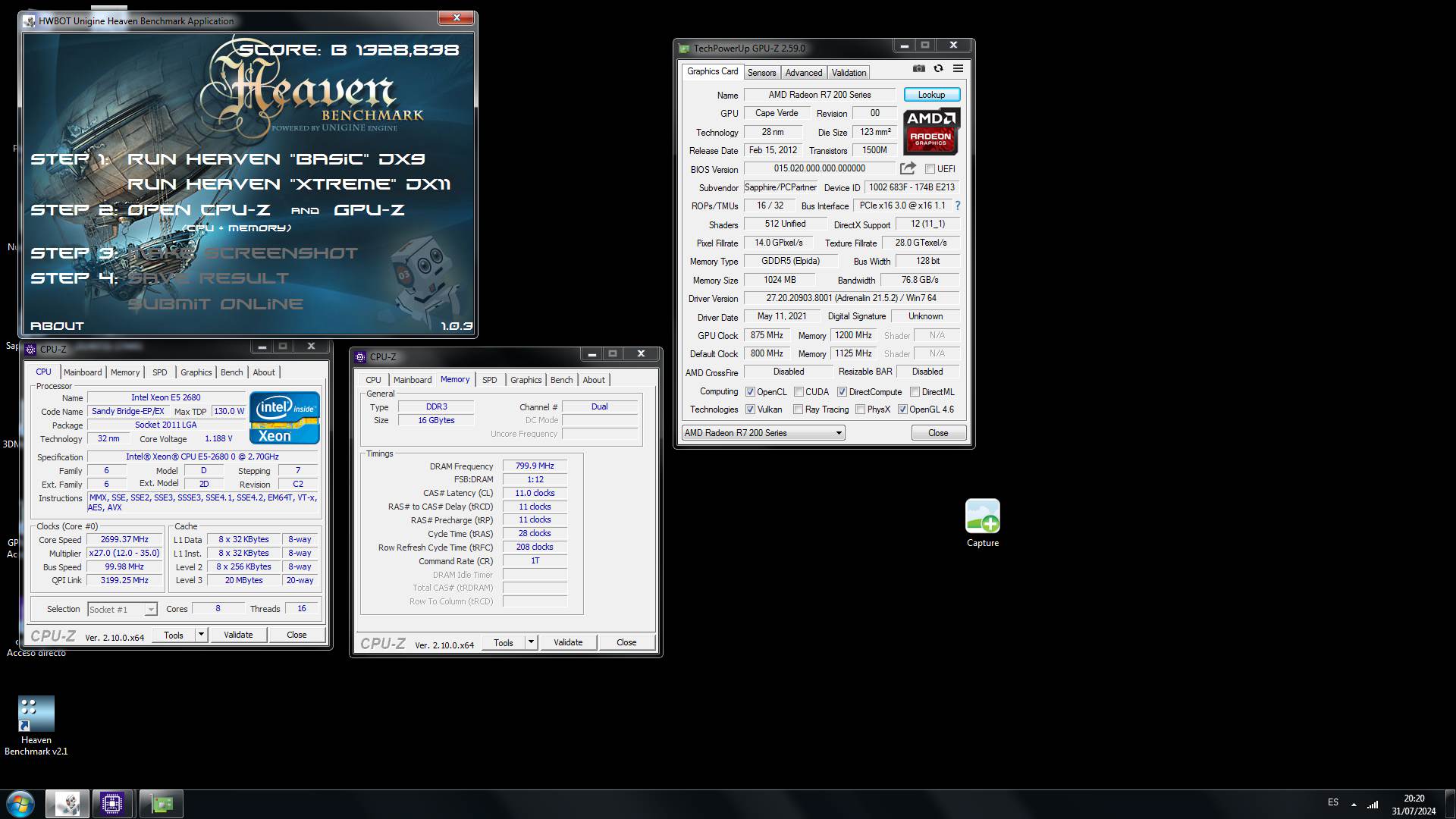Click GPU-Z refresh icon

tap(938, 68)
